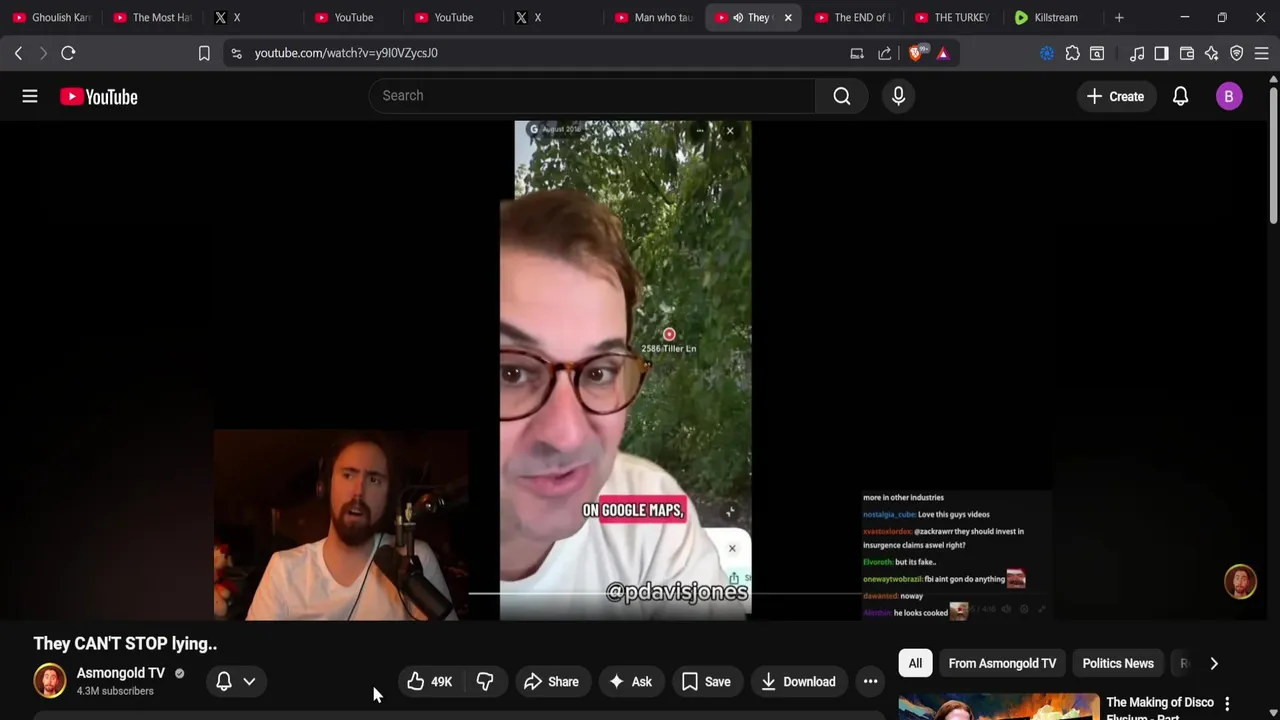
Task: Switch to the Ghoulish Kar tab
Action: [x=51, y=17]
